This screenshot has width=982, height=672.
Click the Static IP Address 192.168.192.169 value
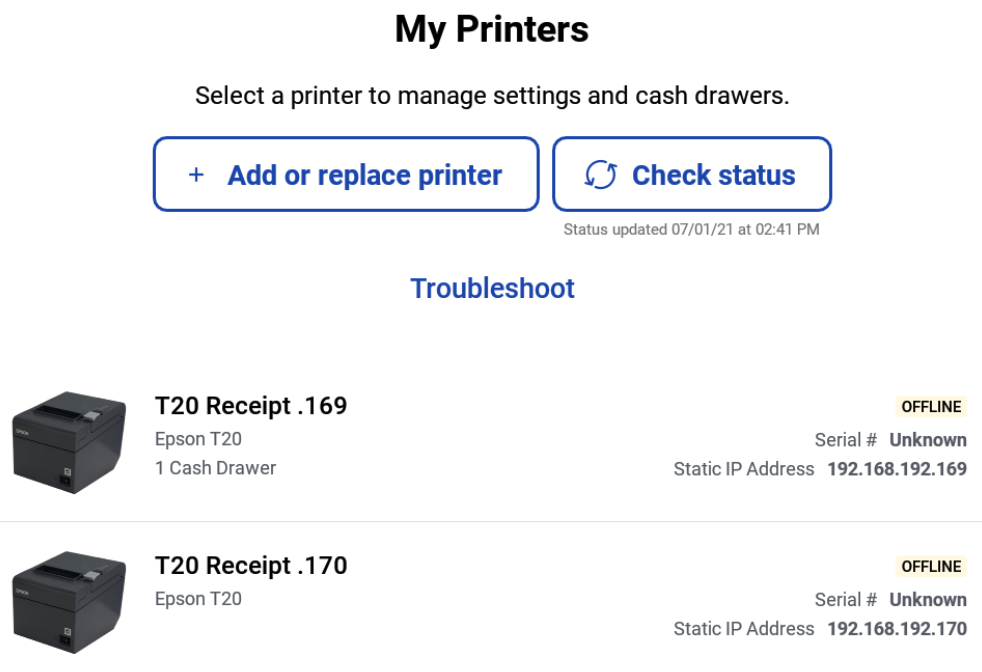pos(896,468)
